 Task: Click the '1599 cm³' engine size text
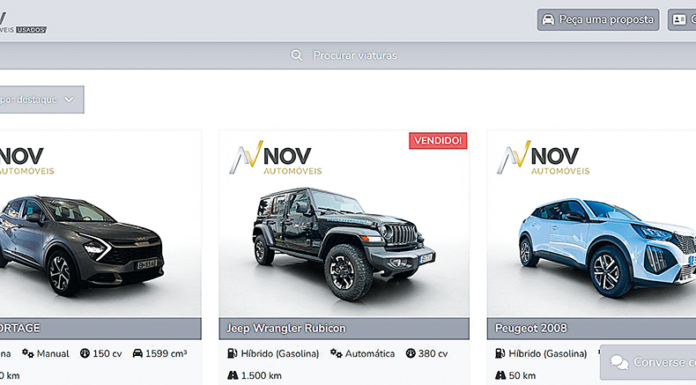[x=166, y=353]
